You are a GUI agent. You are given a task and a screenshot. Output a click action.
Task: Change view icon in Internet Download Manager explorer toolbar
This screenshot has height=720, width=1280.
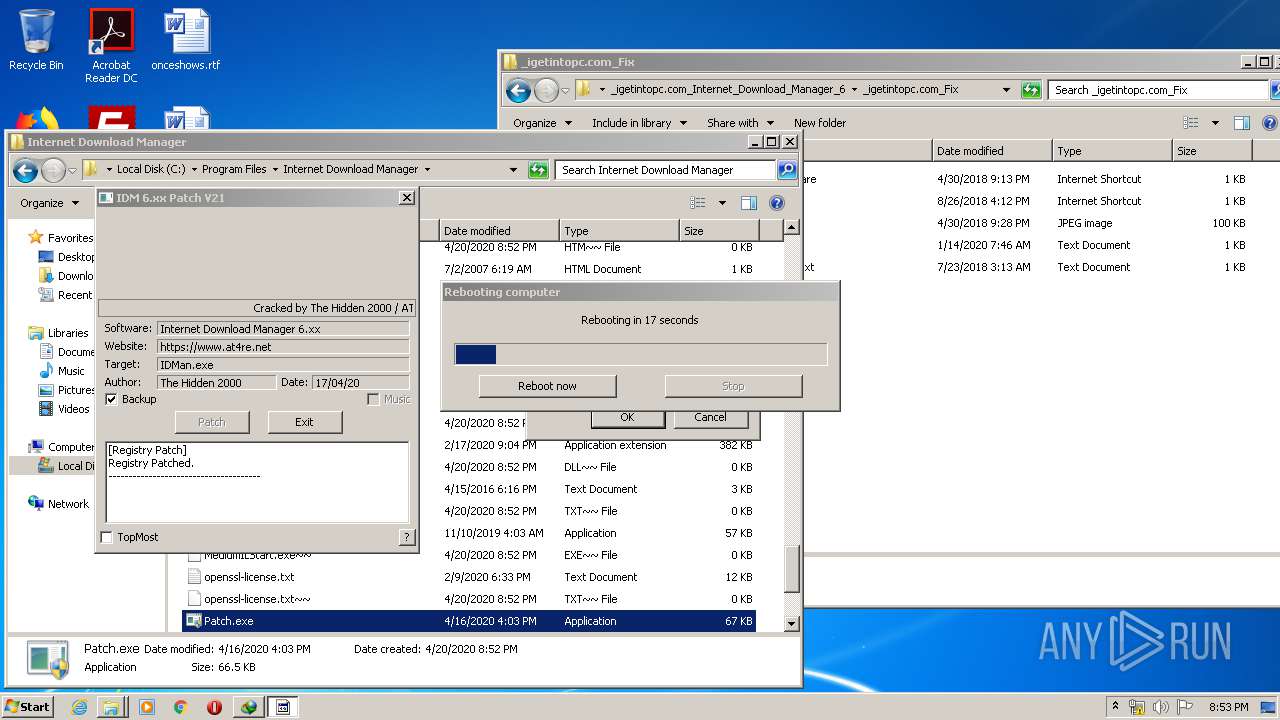coord(698,203)
